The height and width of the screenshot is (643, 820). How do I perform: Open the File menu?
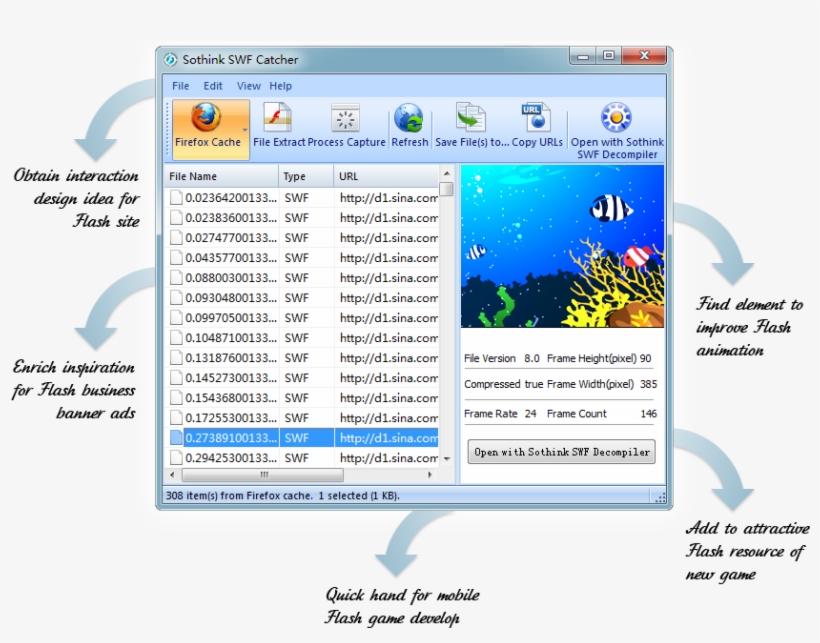coord(180,86)
